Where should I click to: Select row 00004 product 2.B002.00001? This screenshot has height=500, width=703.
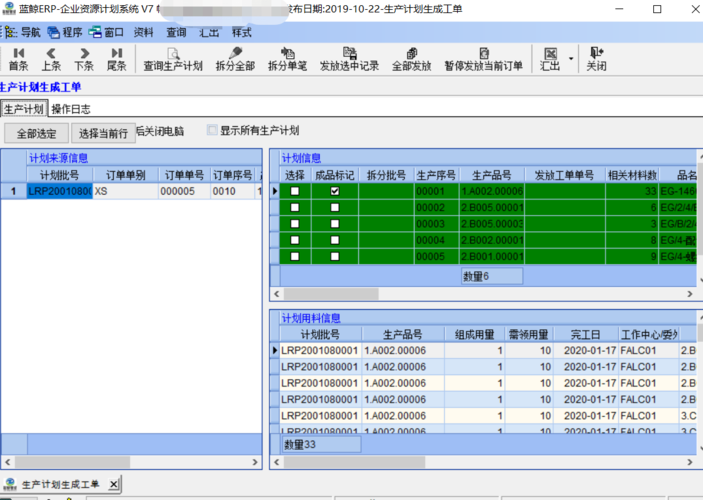pyautogui.click(x=492, y=240)
